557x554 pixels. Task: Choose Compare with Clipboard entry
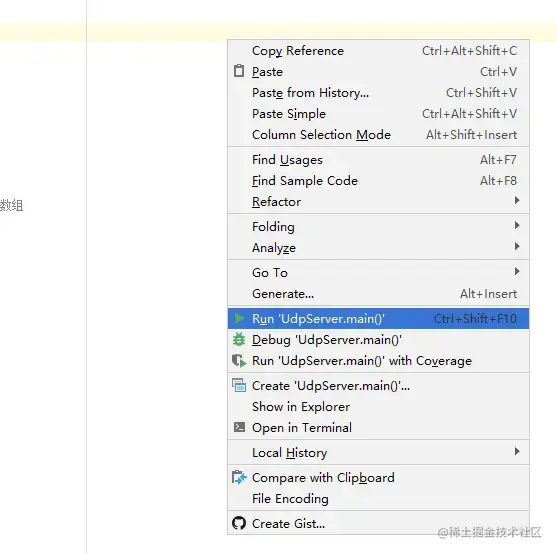(x=378, y=478)
